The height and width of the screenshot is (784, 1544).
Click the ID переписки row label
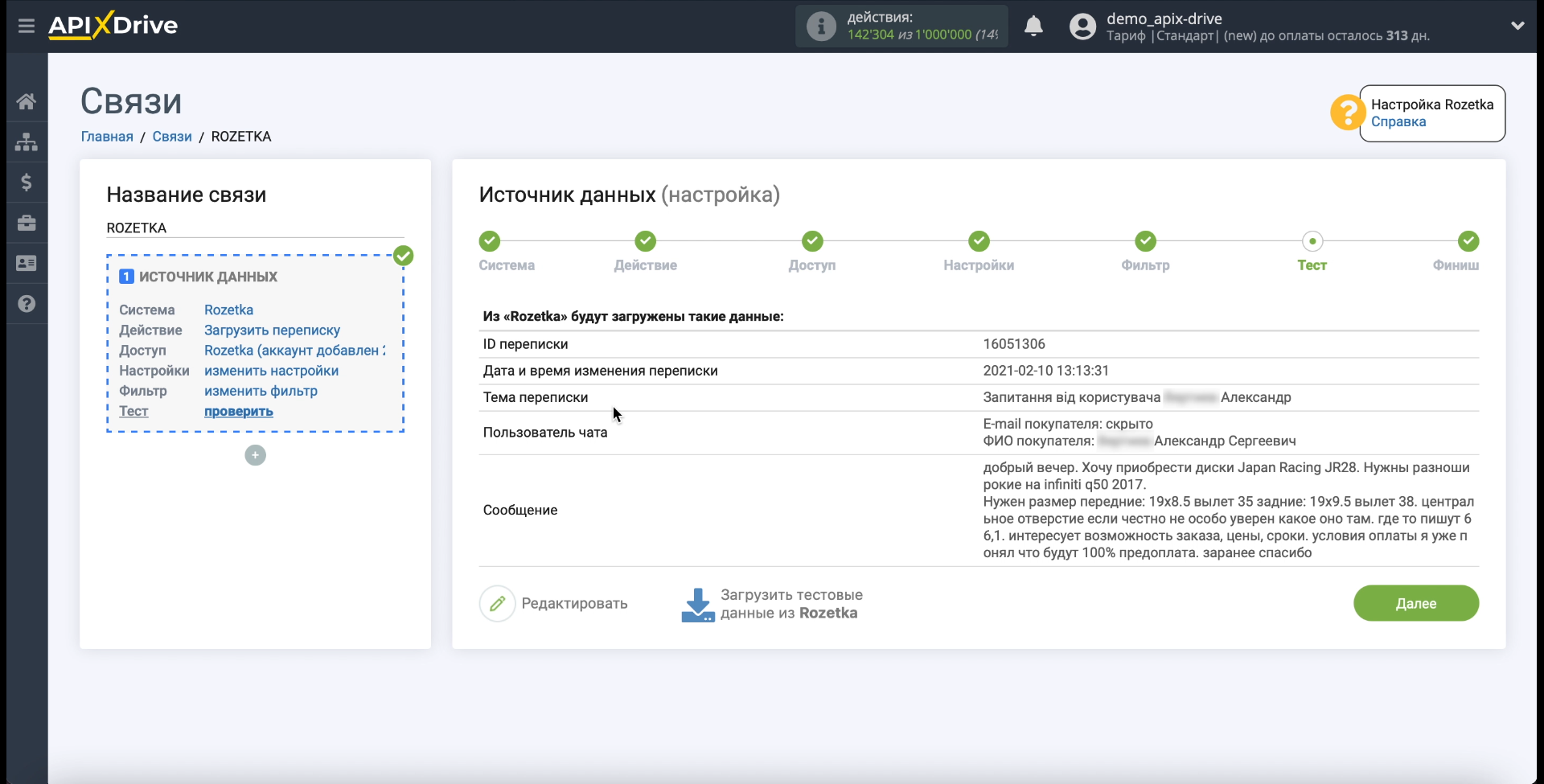point(525,344)
